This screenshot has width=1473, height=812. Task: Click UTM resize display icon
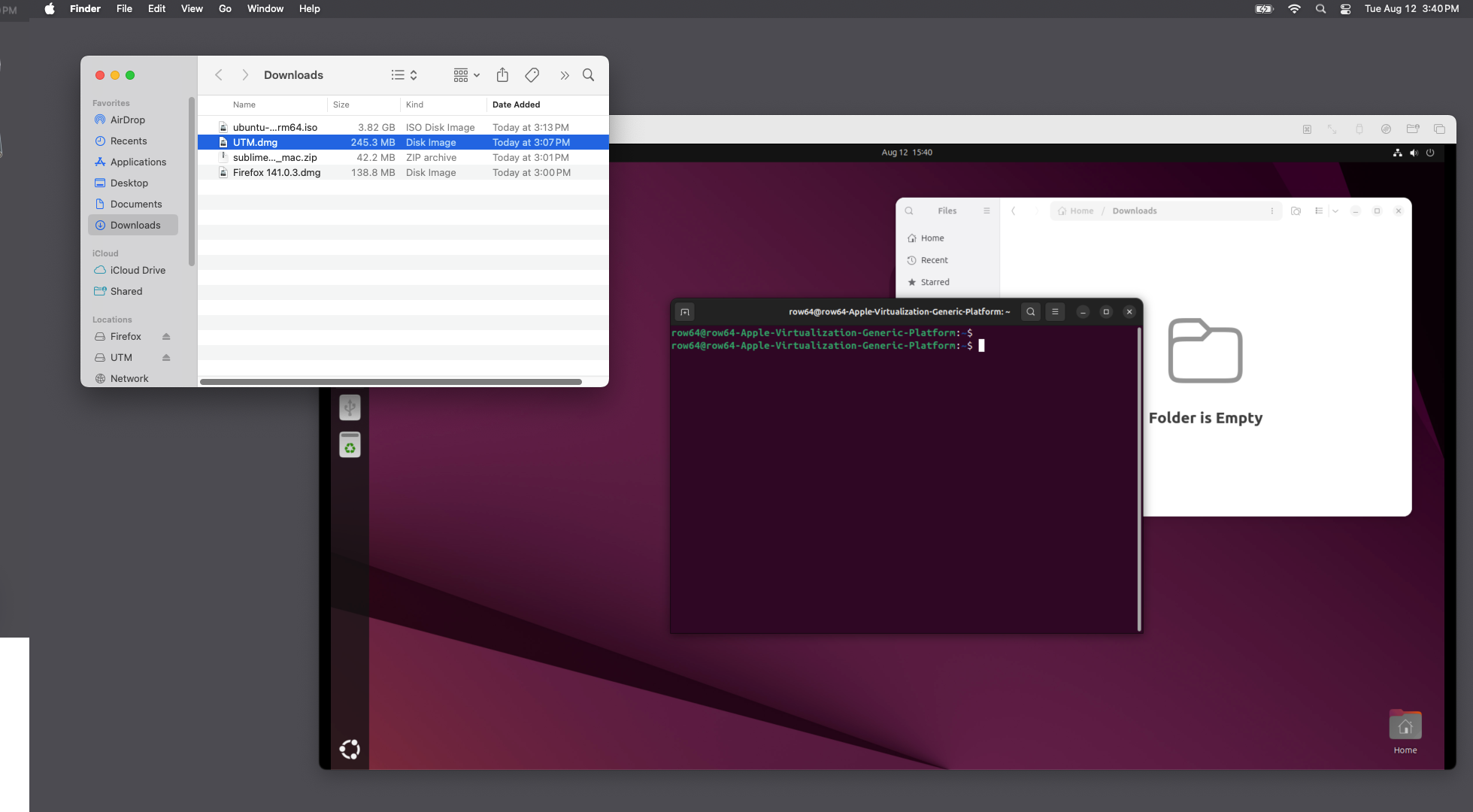point(1332,129)
